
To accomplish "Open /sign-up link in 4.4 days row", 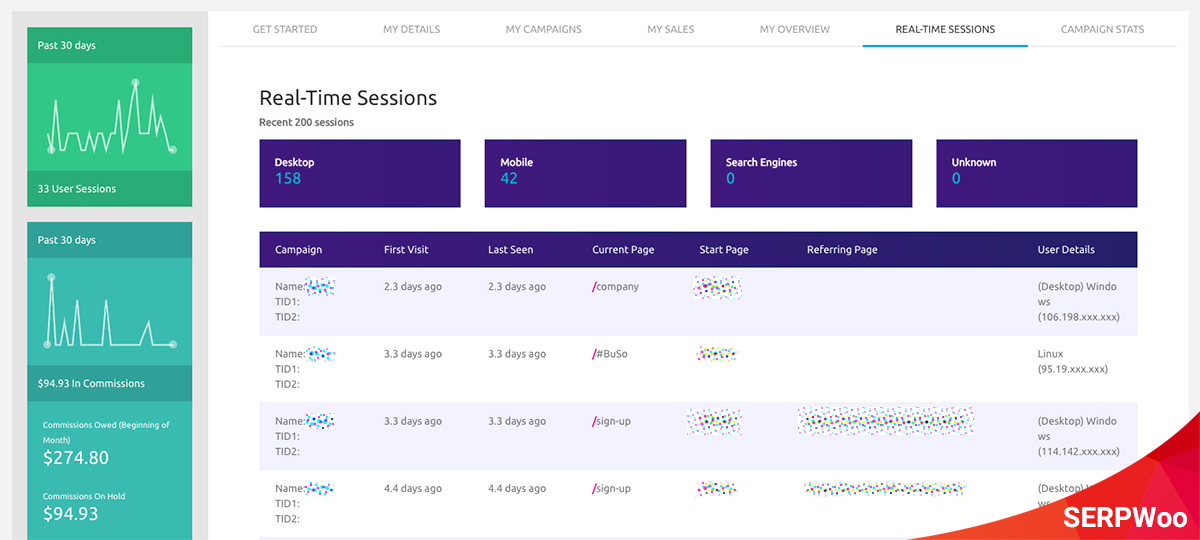I will pos(611,489).
